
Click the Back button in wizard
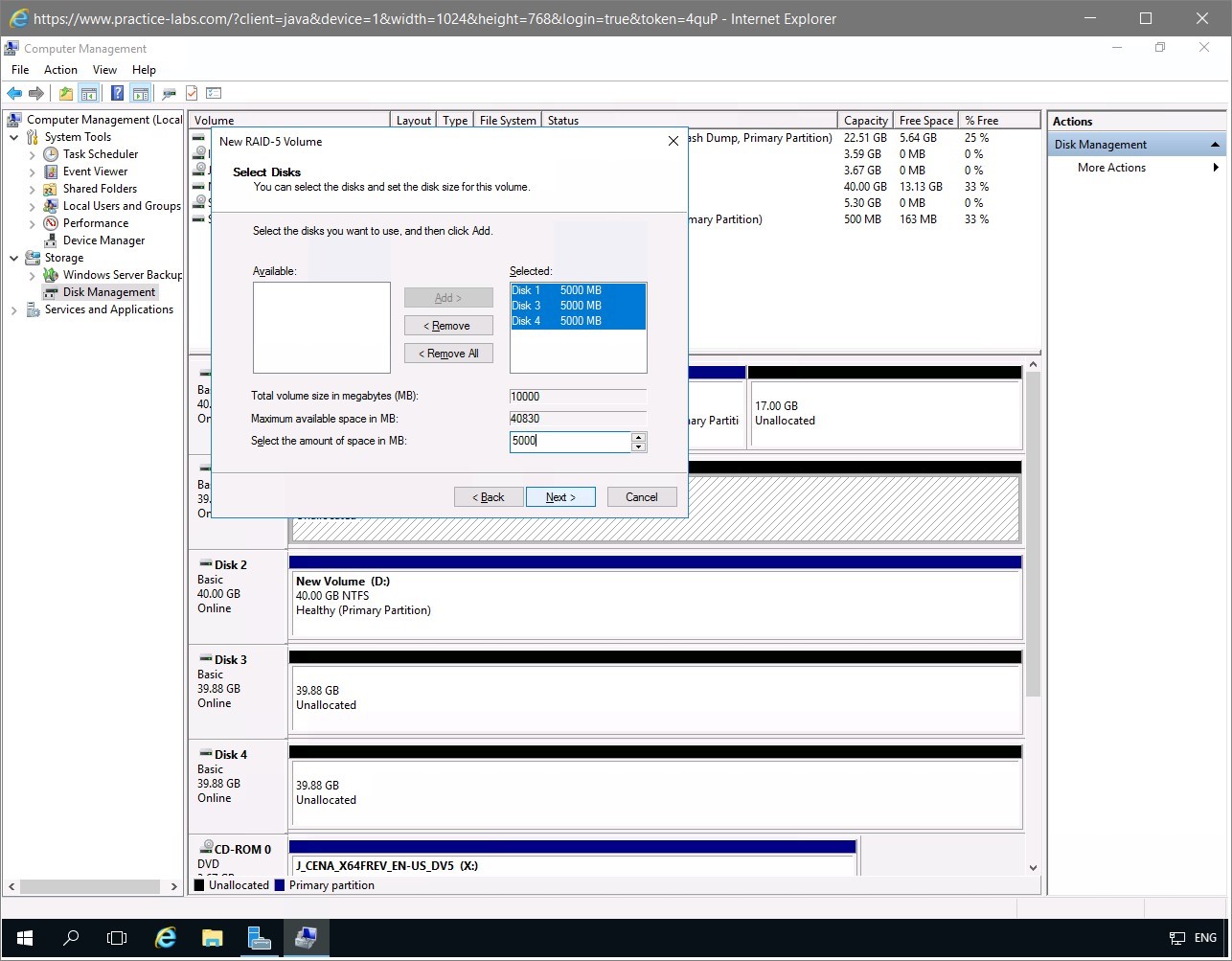[x=489, y=497]
